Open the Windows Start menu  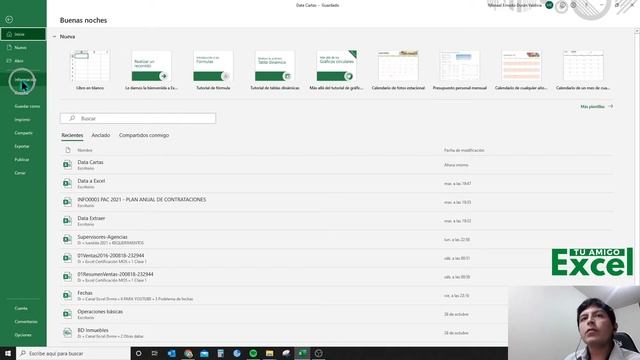(x=8, y=353)
